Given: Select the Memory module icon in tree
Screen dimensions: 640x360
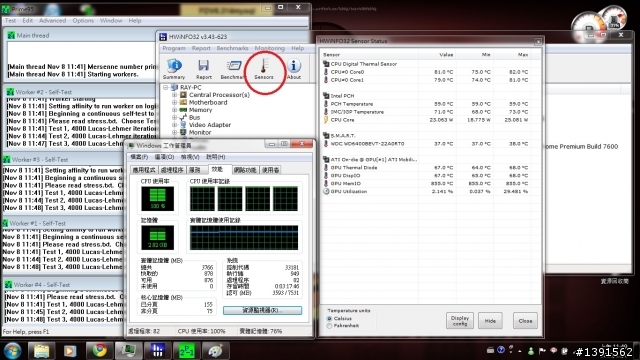Looking at the screenshot, I should tap(183, 110).
